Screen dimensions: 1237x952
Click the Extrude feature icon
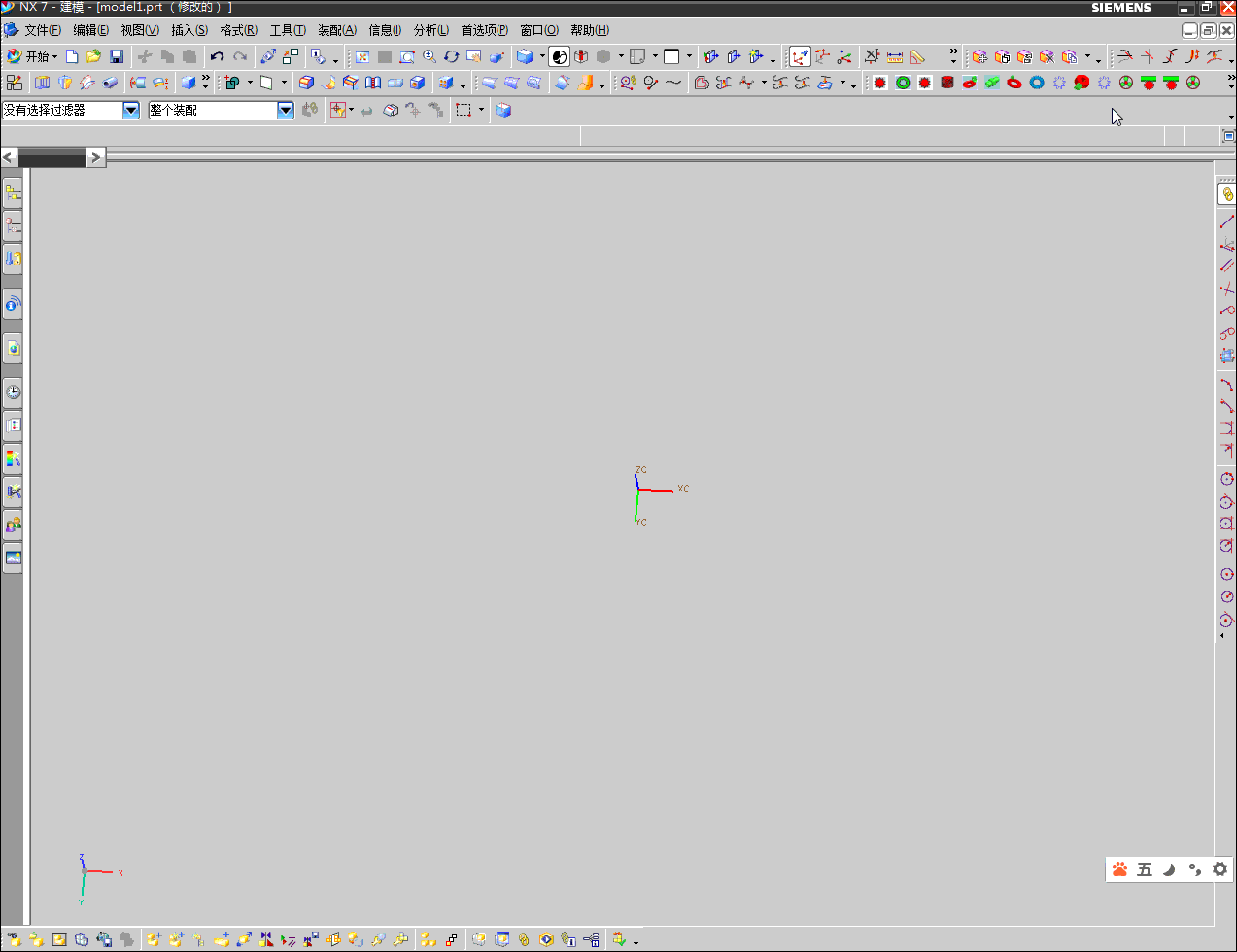pyautogui.click(x=43, y=83)
